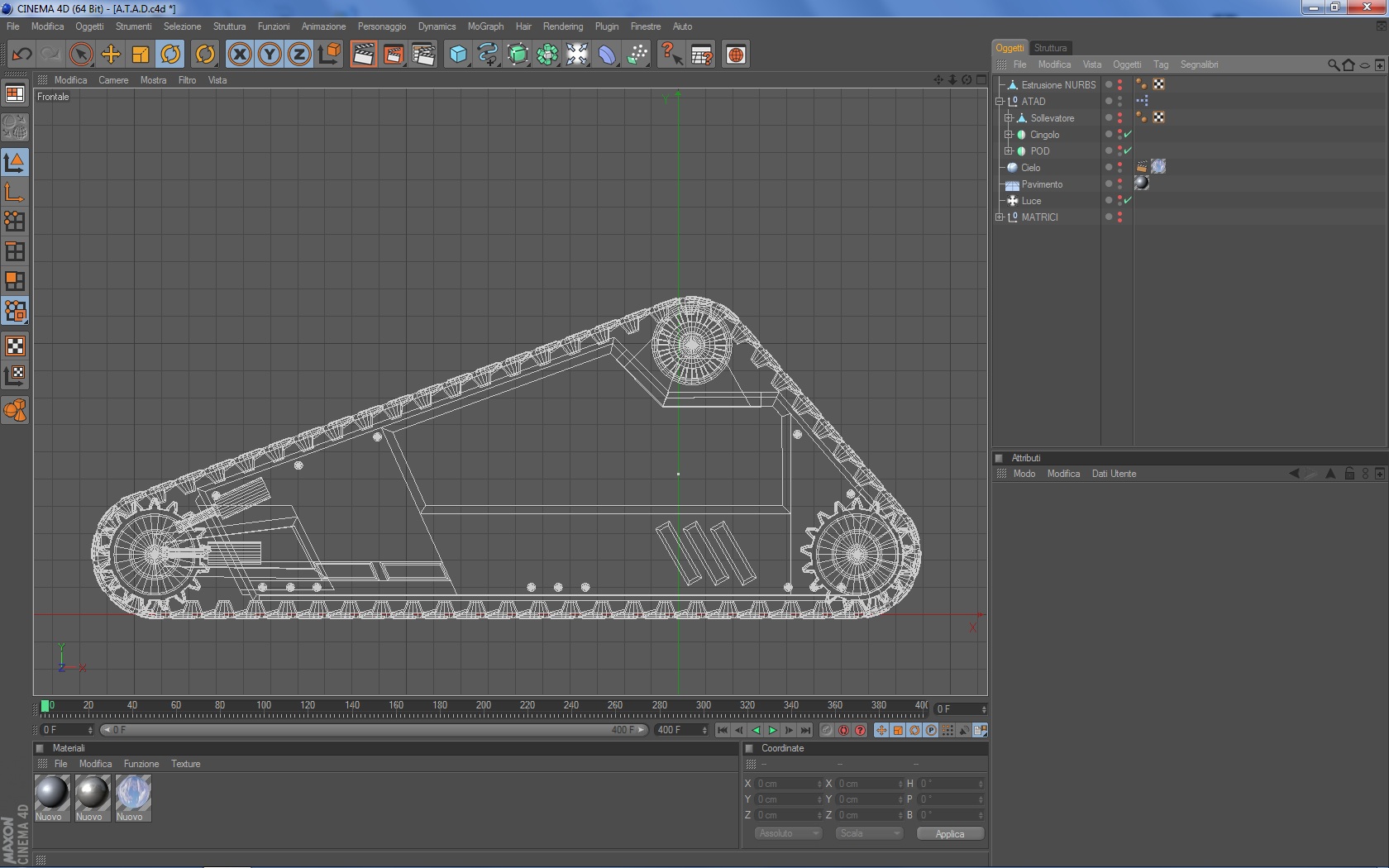Play the animation forward
1389x868 pixels.
click(772, 730)
